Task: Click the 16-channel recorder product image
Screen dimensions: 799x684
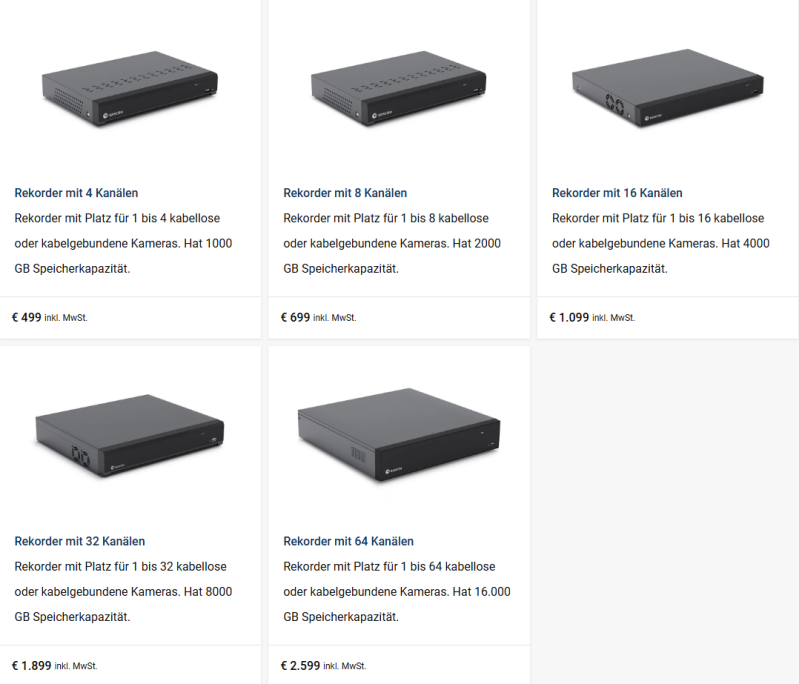Action: (666, 89)
